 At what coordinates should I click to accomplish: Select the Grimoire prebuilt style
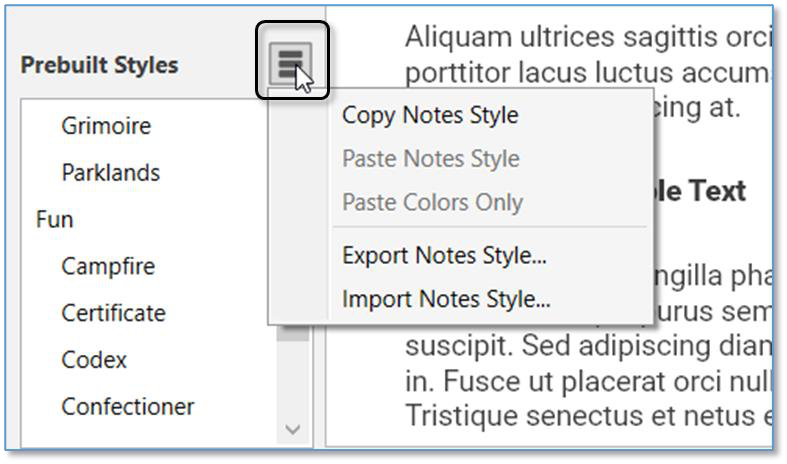click(x=106, y=126)
